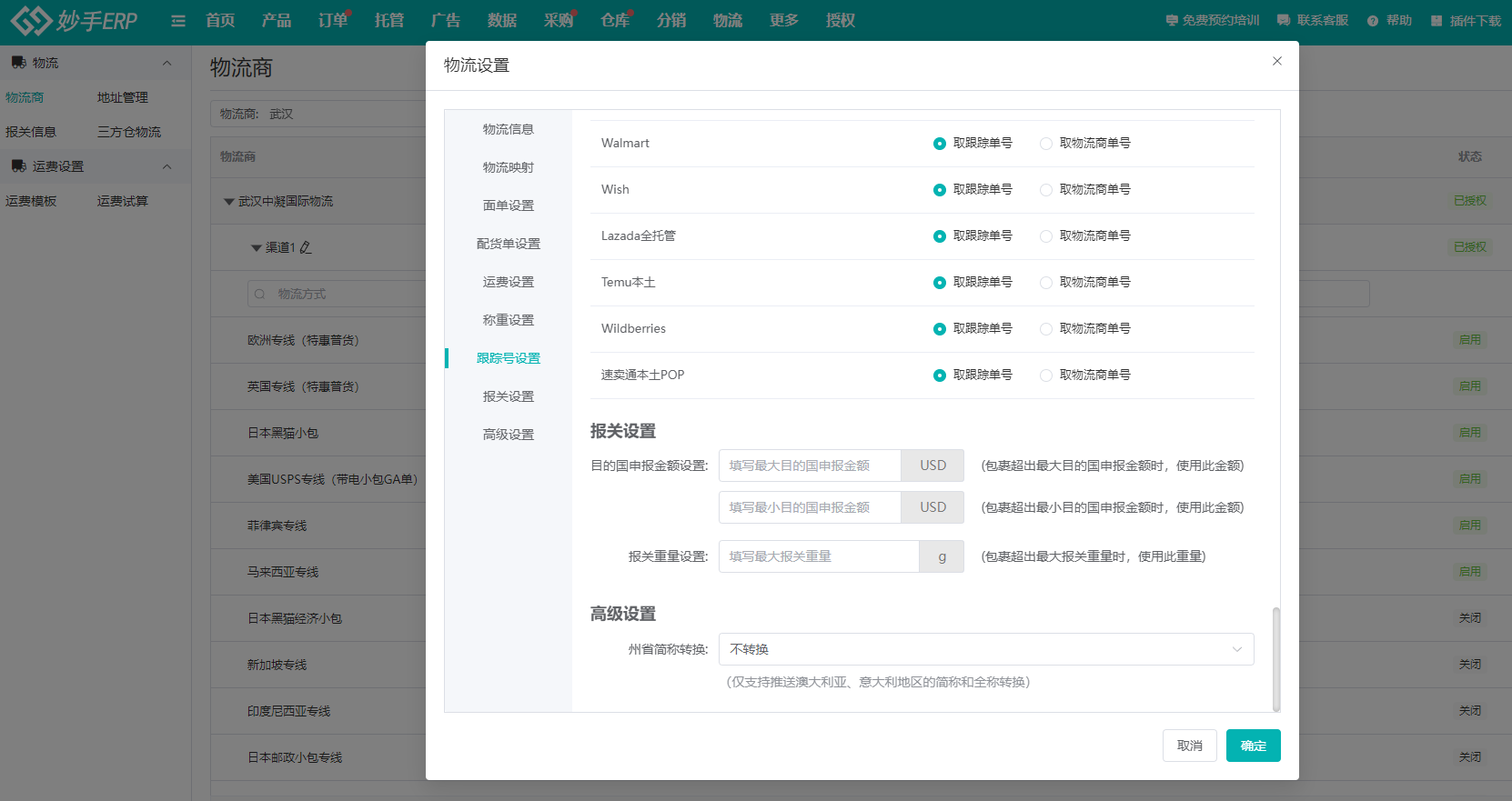Select 取跟踪单号 for 速卖通本土POP
The width and height of the screenshot is (1512, 801).
(973, 375)
